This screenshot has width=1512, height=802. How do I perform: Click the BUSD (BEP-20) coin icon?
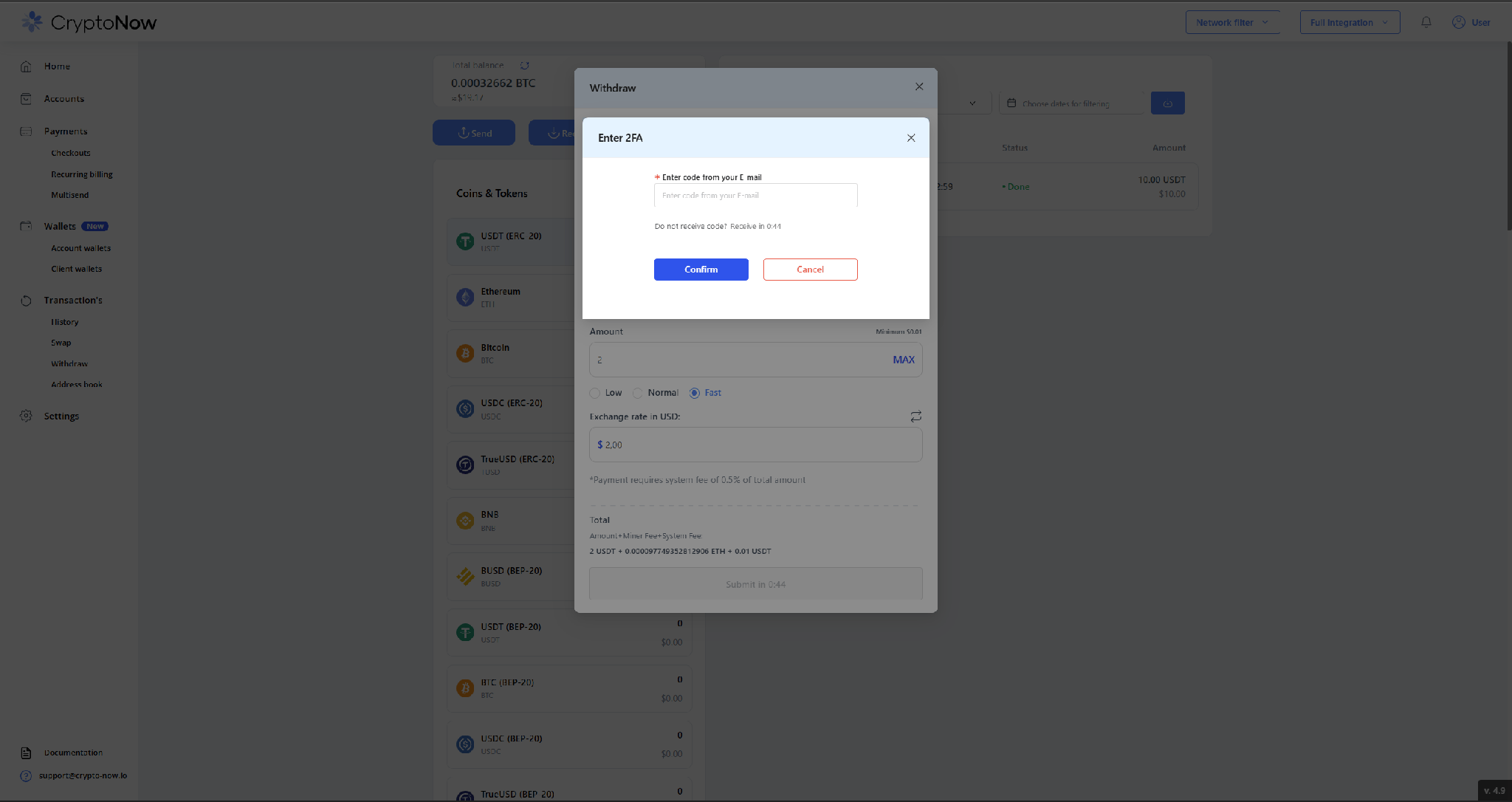pyautogui.click(x=465, y=576)
